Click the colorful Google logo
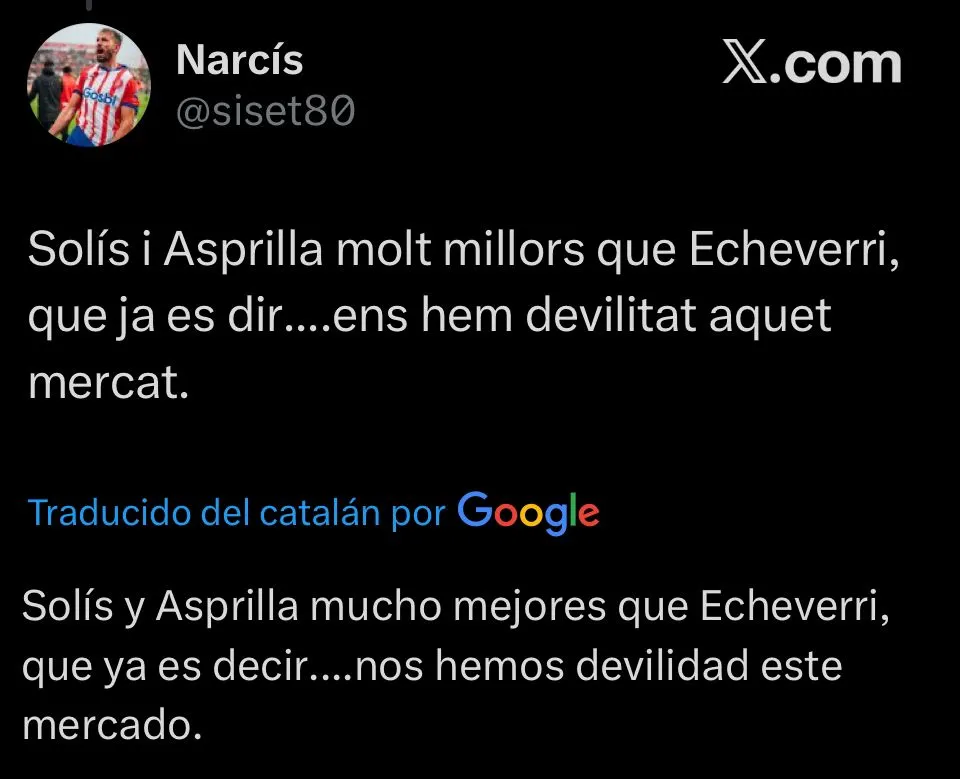Image resolution: width=960 pixels, height=779 pixels. [528, 513]
